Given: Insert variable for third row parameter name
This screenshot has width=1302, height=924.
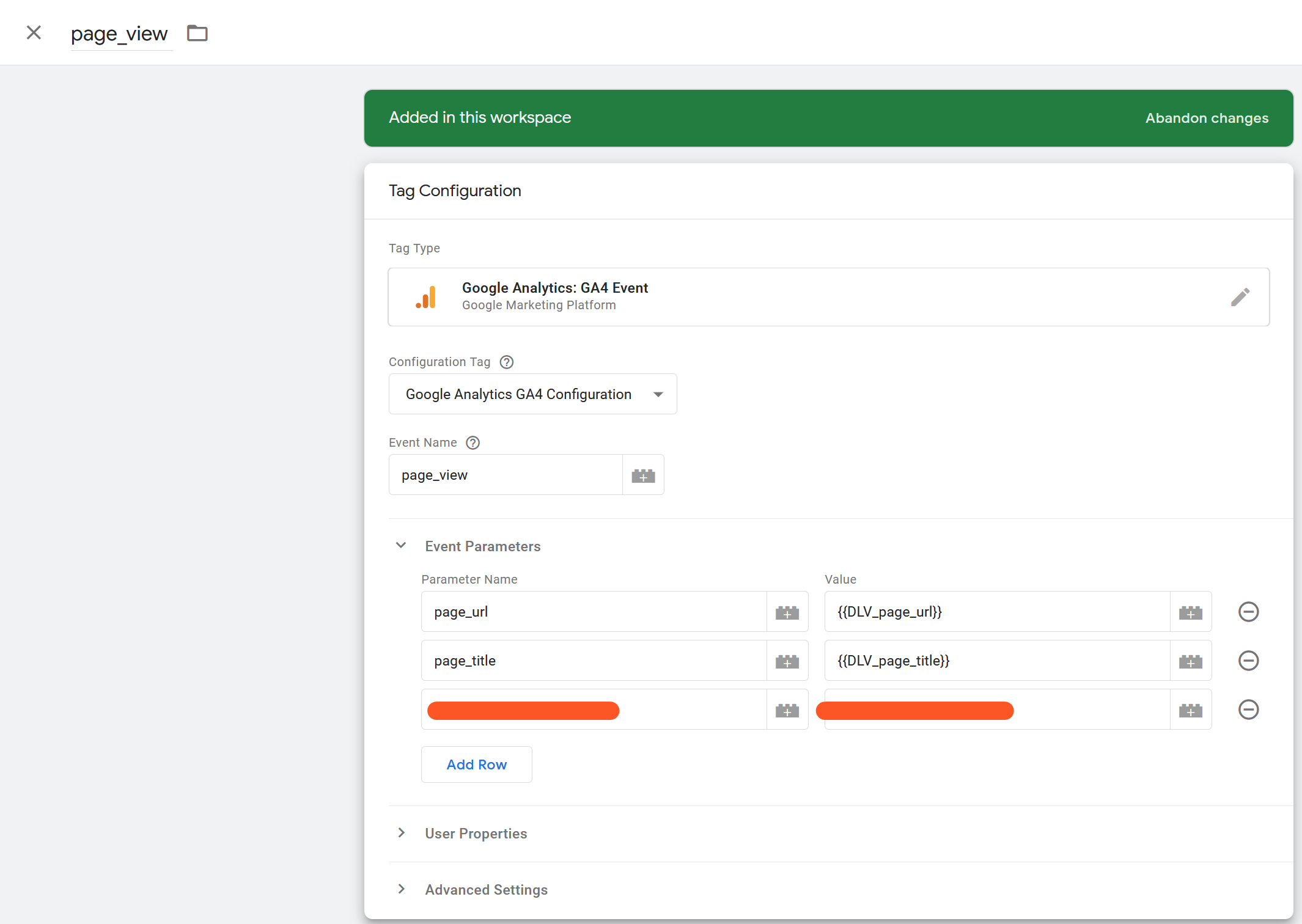Looking at the screenshot, I should [x=787, y=710].
